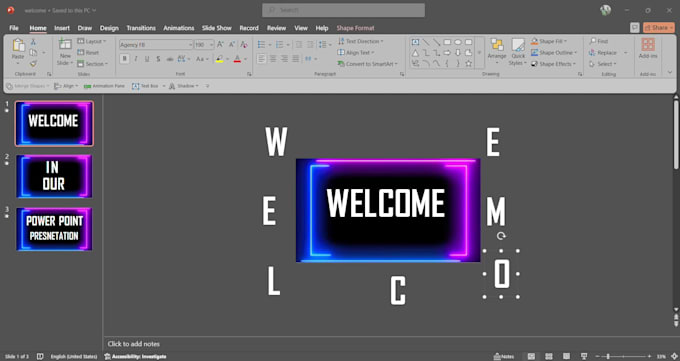Align text left
The height and width of the screenshot is (361, 680).
[262, 59]
